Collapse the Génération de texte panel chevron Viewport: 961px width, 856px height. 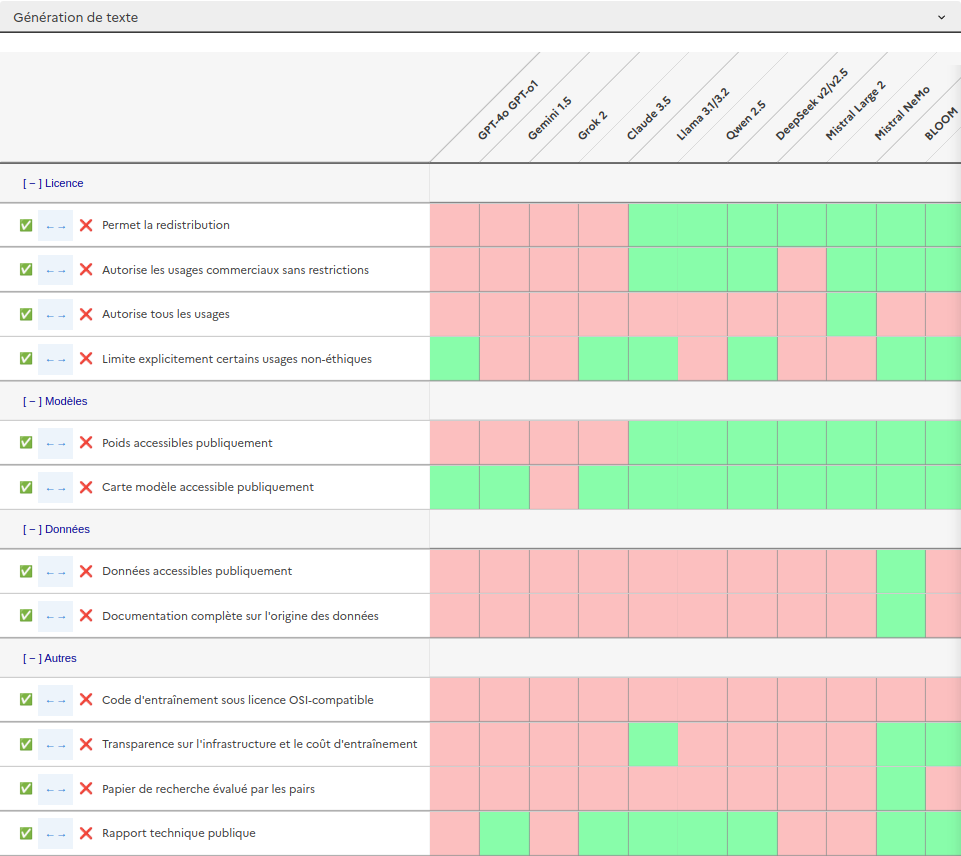941,17
